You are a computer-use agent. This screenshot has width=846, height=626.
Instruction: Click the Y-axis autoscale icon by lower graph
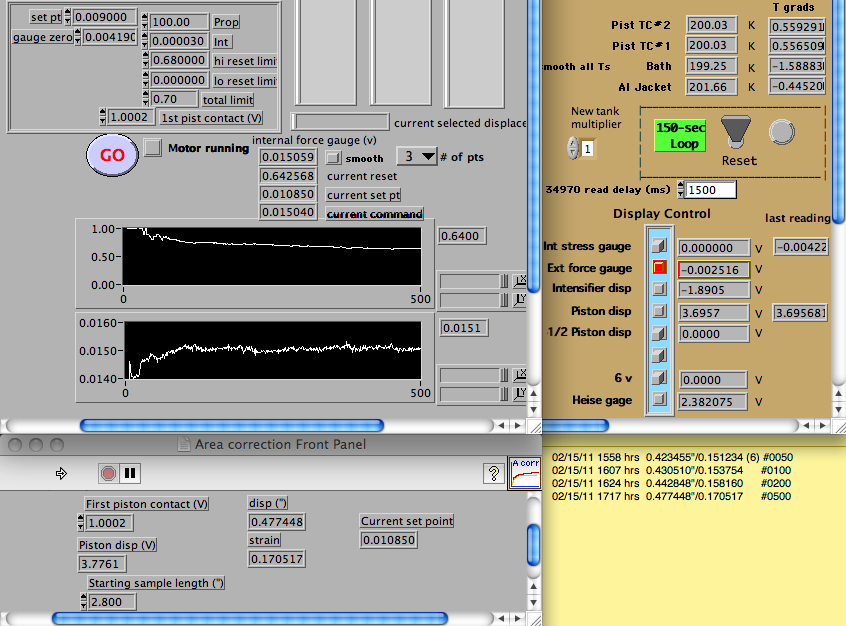pyautogui.click(x=520, y=392)
